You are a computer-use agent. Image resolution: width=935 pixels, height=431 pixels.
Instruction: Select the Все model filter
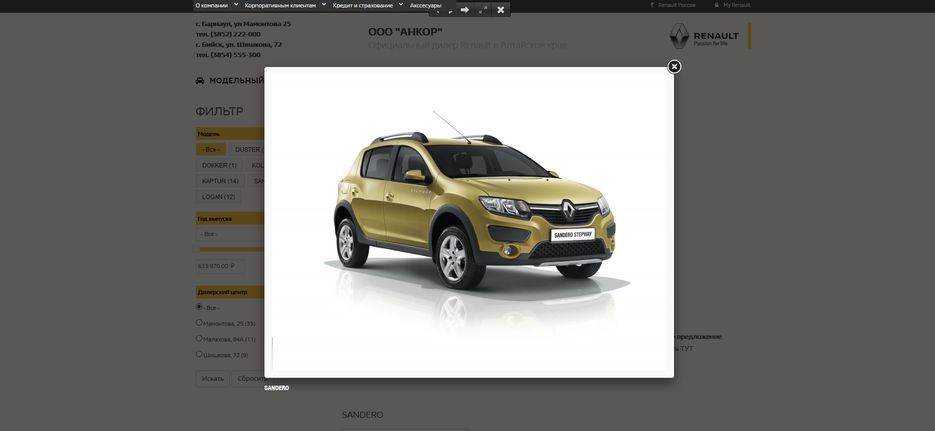tap(210, 150)
